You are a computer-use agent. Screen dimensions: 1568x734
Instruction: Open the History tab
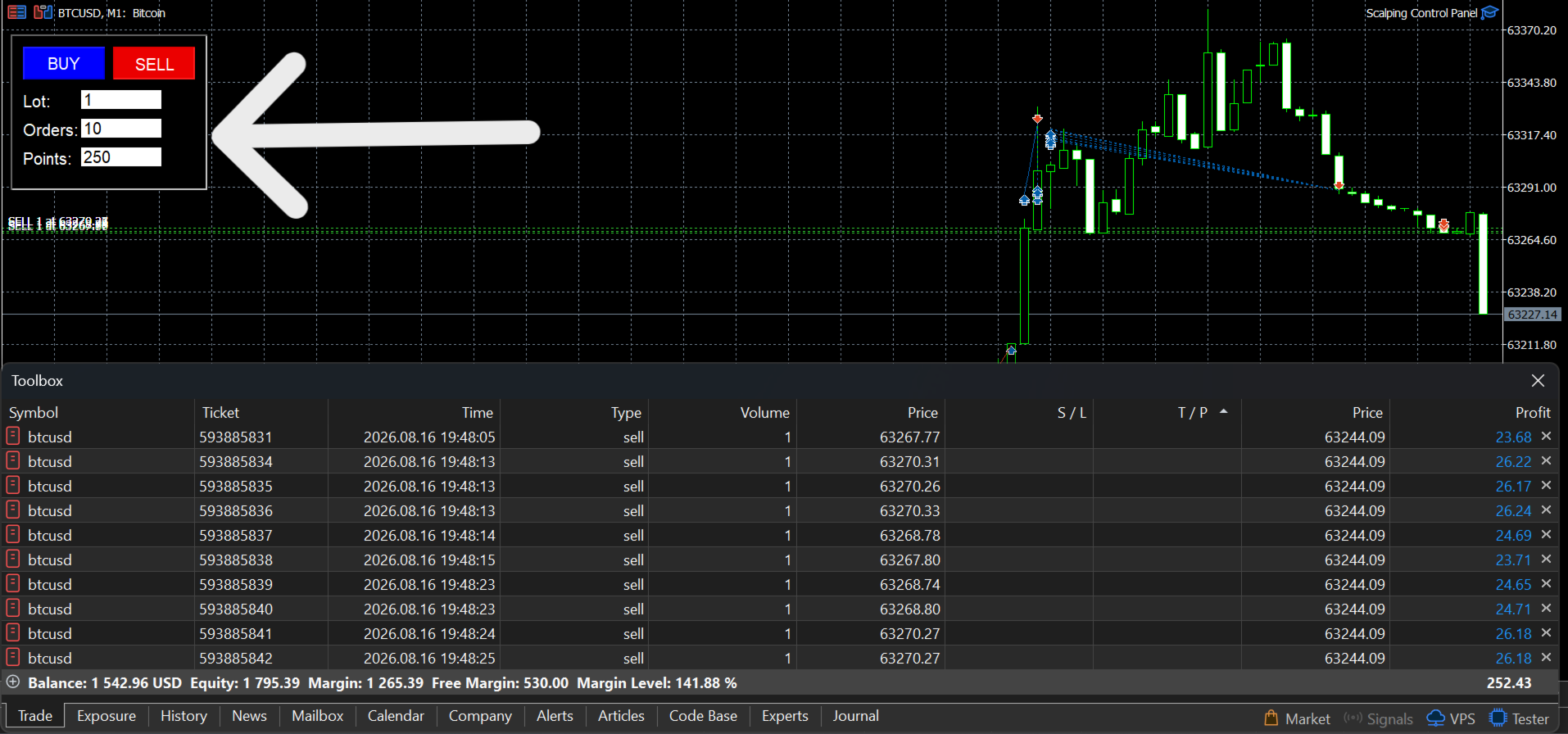point(184,716)
